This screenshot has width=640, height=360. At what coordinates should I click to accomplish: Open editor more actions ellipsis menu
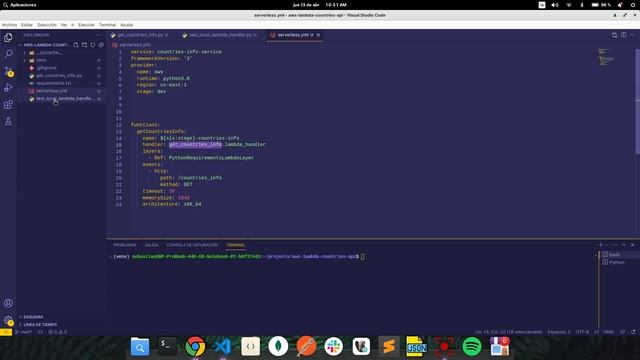pos(633,35)
